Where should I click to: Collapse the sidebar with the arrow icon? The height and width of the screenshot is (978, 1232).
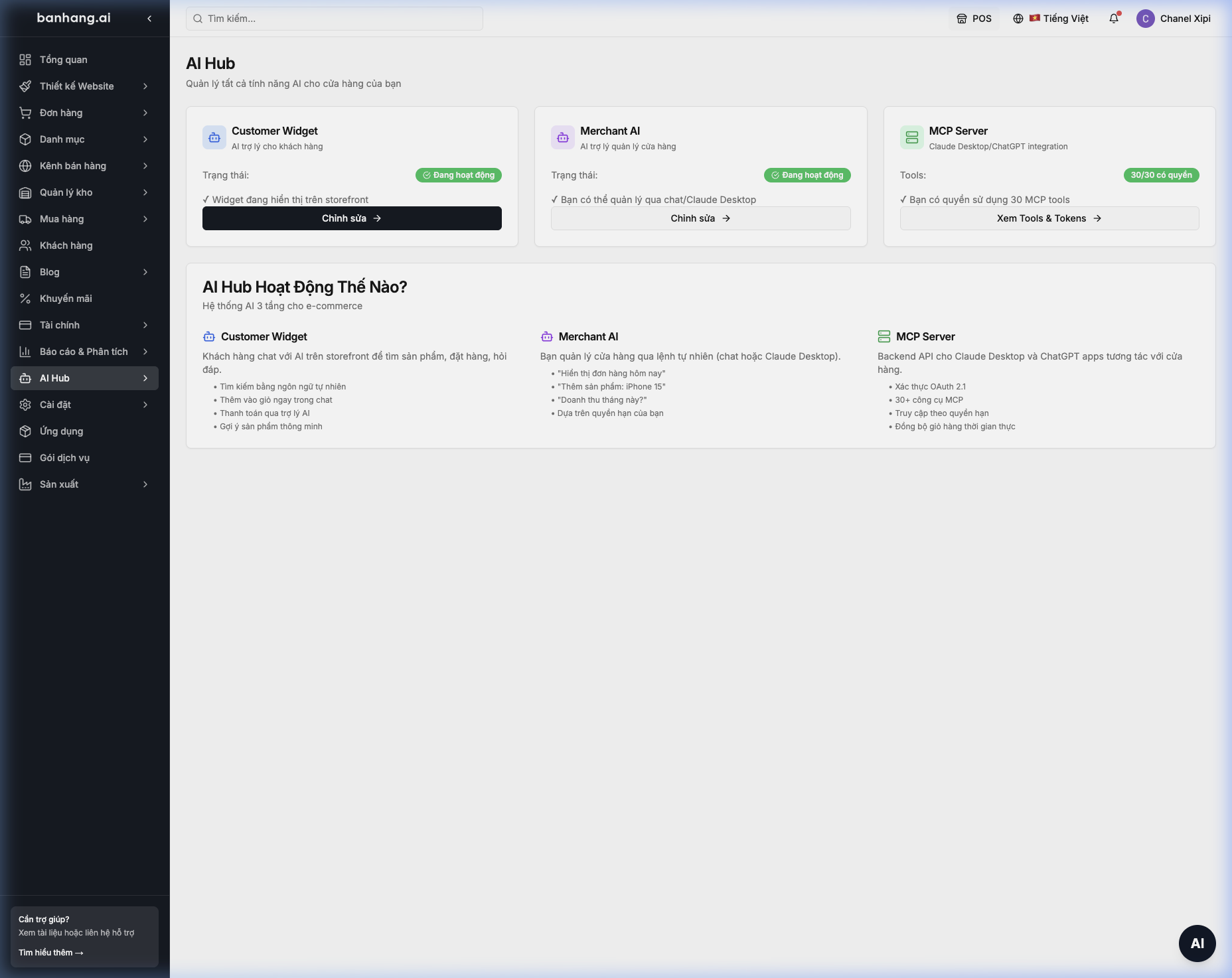click(x=149, y=19)
